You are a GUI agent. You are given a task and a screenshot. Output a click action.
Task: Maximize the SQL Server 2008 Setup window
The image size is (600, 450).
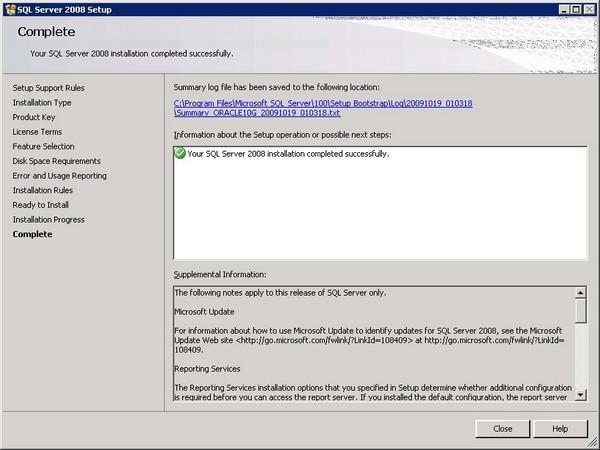(x=575, y=9)
